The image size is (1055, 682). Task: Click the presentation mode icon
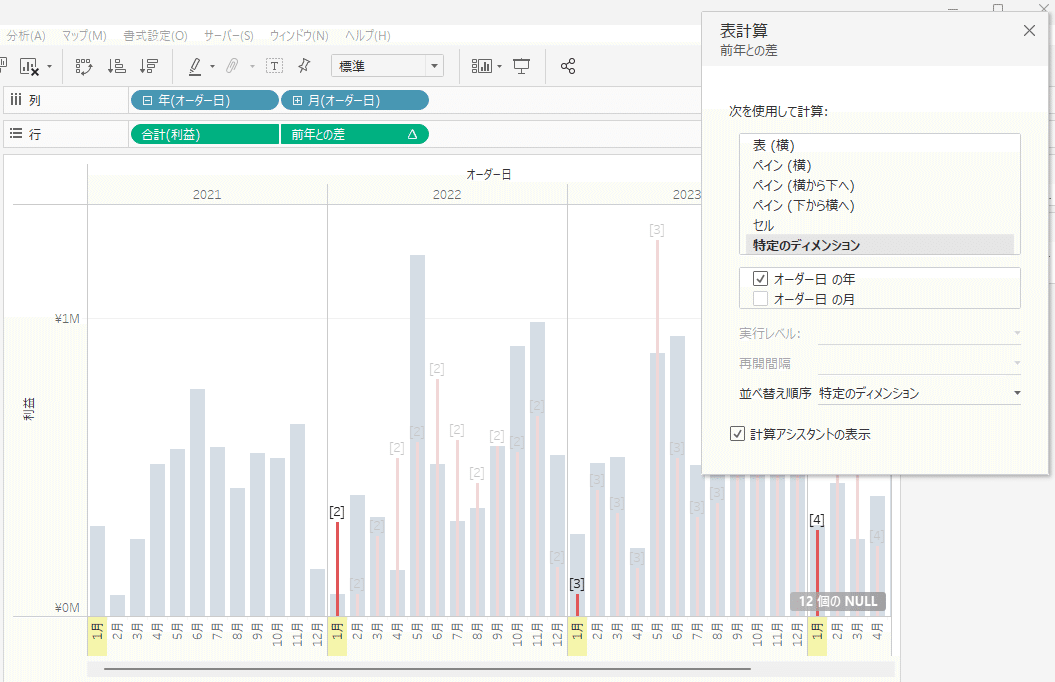tap(521, 66)
